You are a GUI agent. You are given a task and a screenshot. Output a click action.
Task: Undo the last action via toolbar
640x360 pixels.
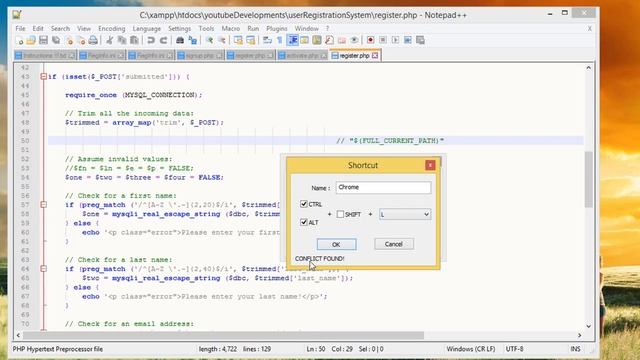click(151, 40)
